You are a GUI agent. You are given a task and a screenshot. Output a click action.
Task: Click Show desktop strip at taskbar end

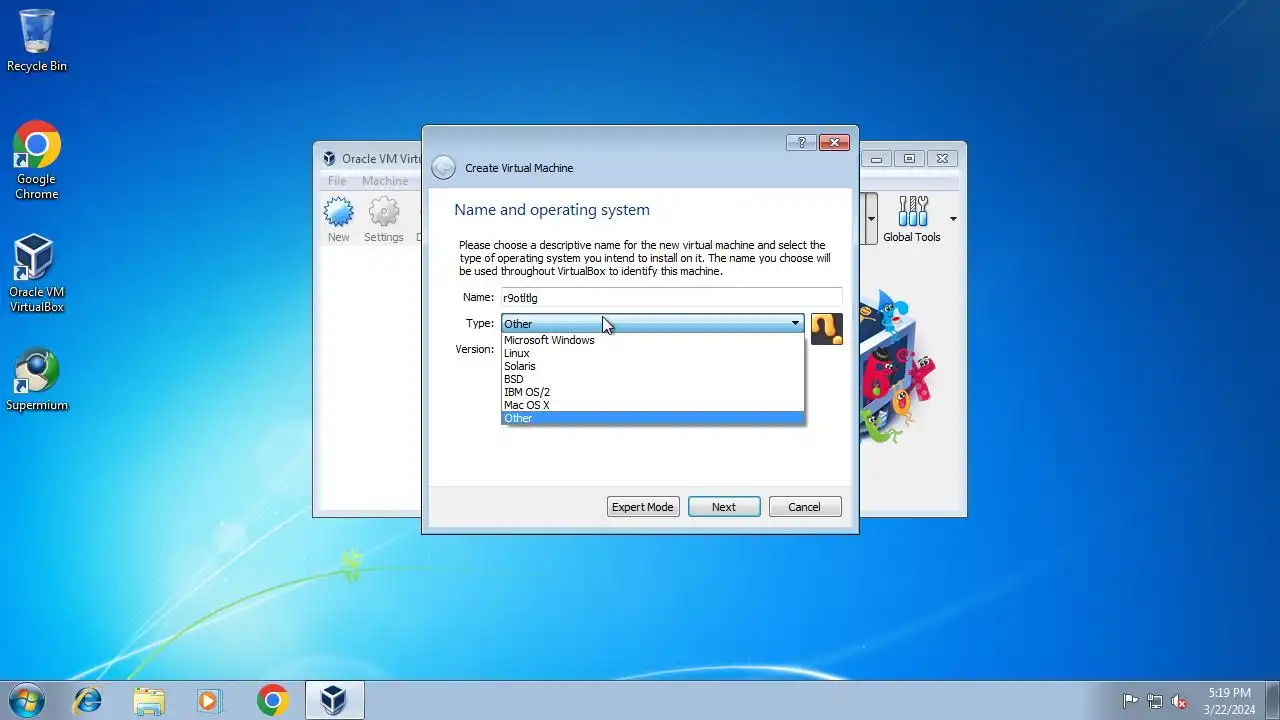[1272, 701]
